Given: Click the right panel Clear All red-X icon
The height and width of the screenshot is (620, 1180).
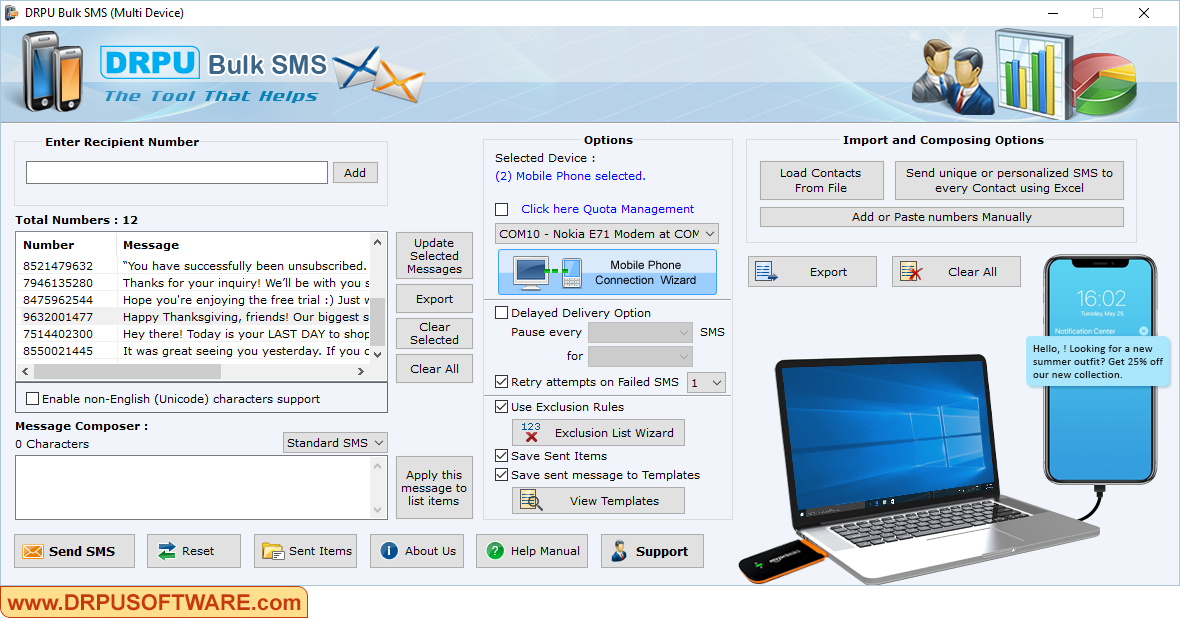Looking at the screenshot, I should tap(911, 272).
